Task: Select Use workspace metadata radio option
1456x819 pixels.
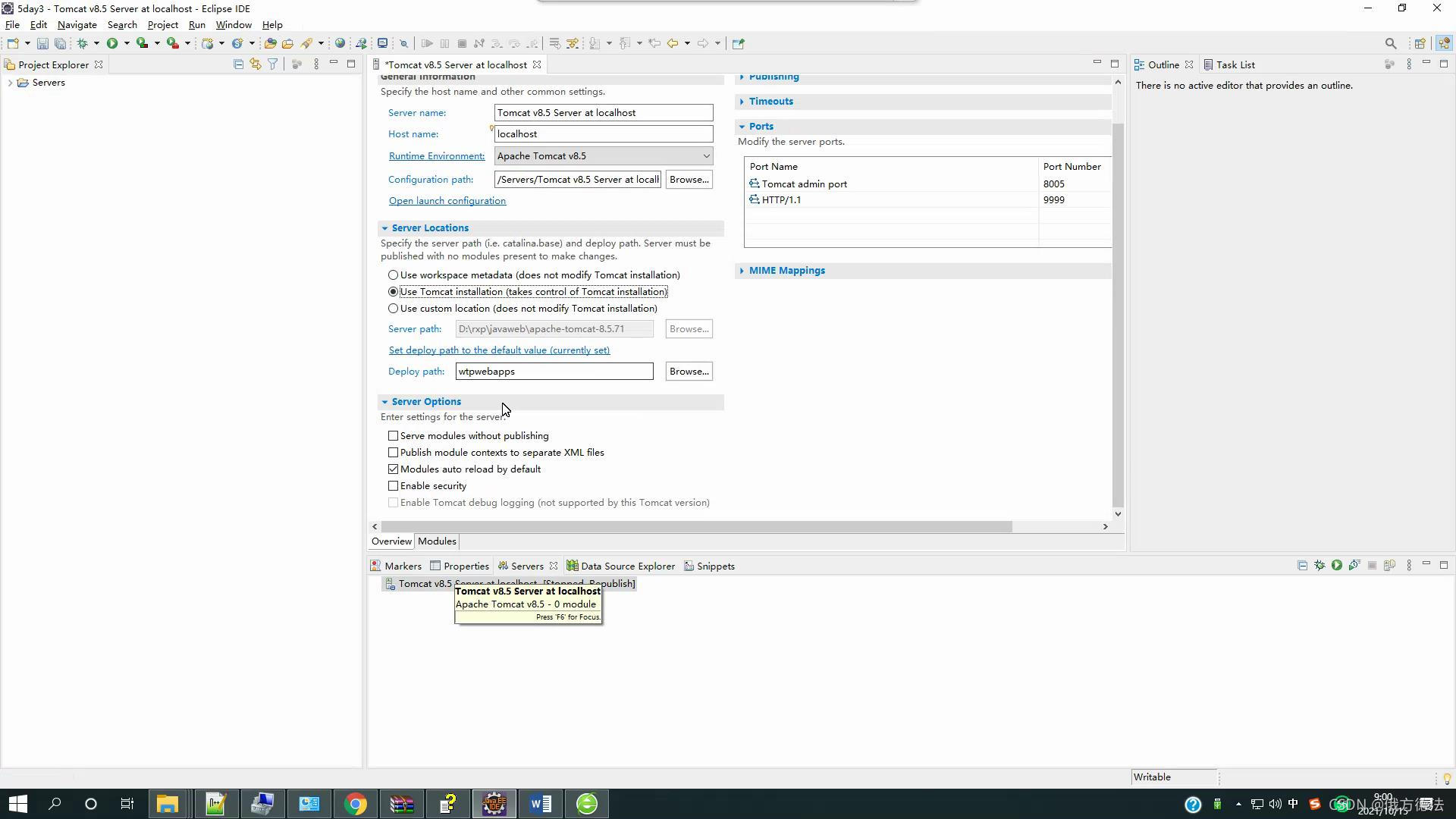Action: point(393,275)
